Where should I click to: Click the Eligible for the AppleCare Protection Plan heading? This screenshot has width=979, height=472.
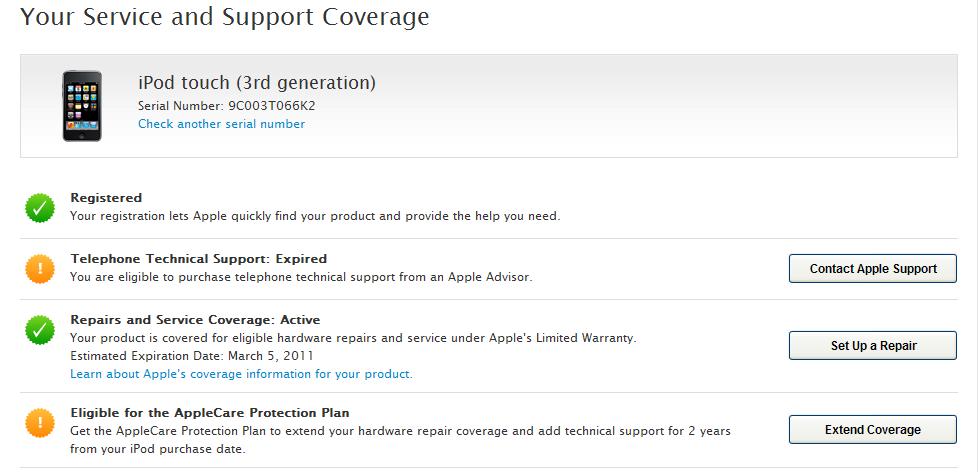pyautogui.click(x=209, y=413)
